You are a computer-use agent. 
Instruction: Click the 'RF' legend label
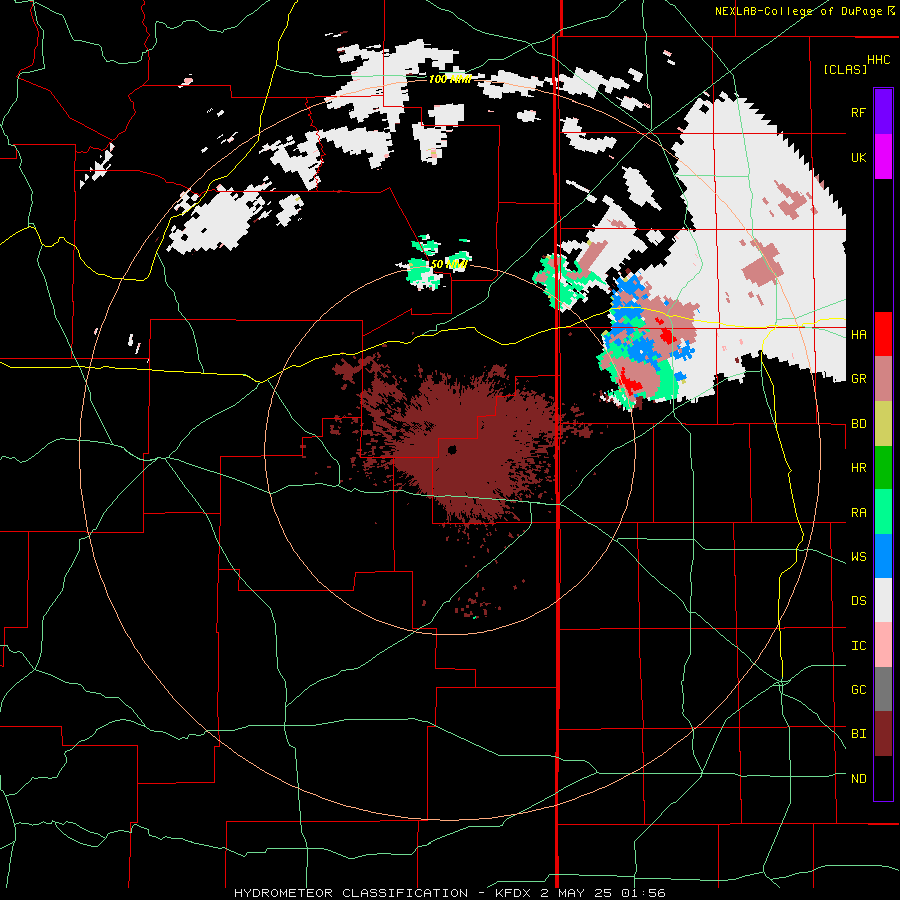(858, 112)
